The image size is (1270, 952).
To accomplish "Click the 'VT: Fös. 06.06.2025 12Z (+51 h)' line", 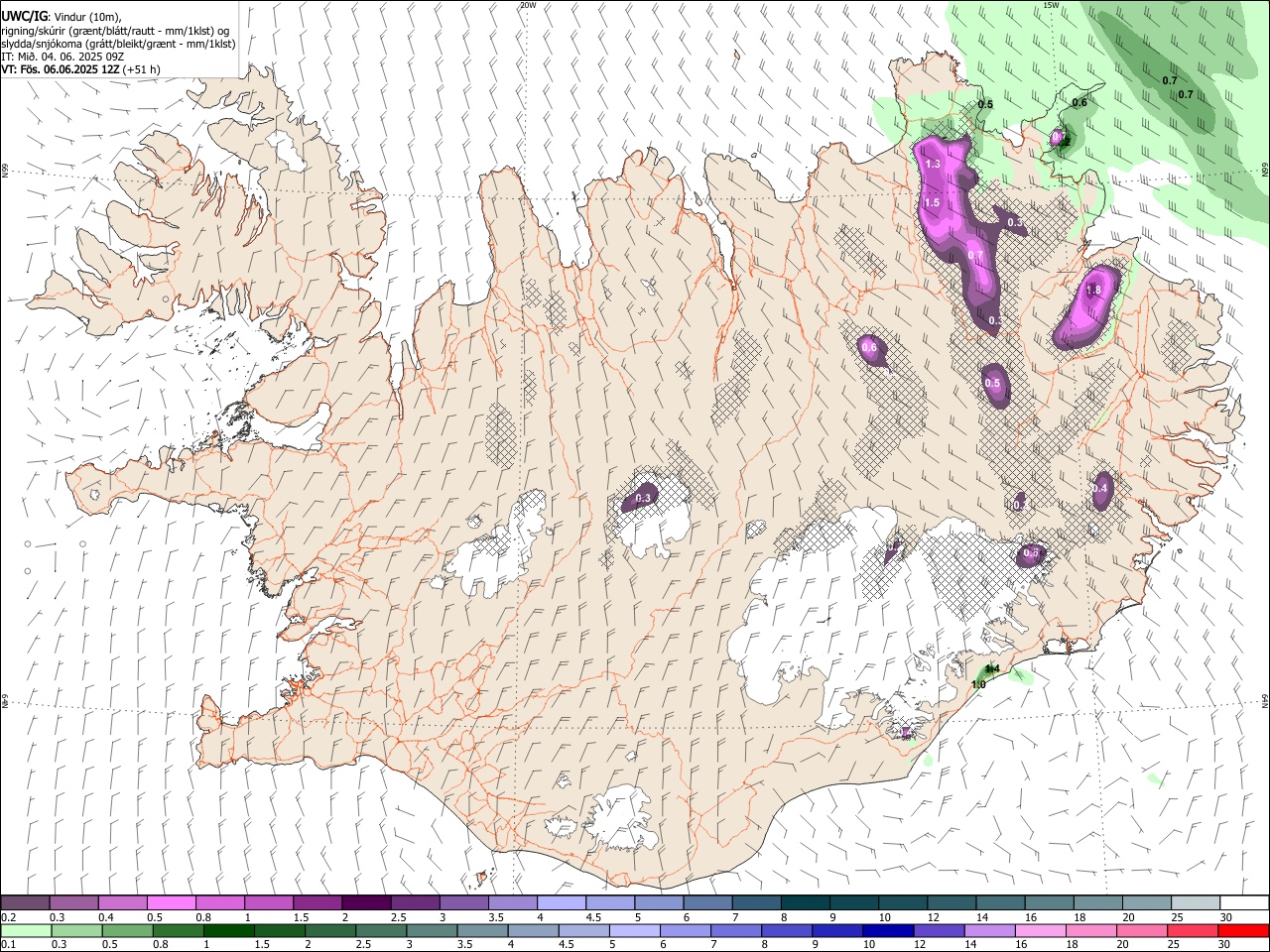I will [x=80, y=69].
